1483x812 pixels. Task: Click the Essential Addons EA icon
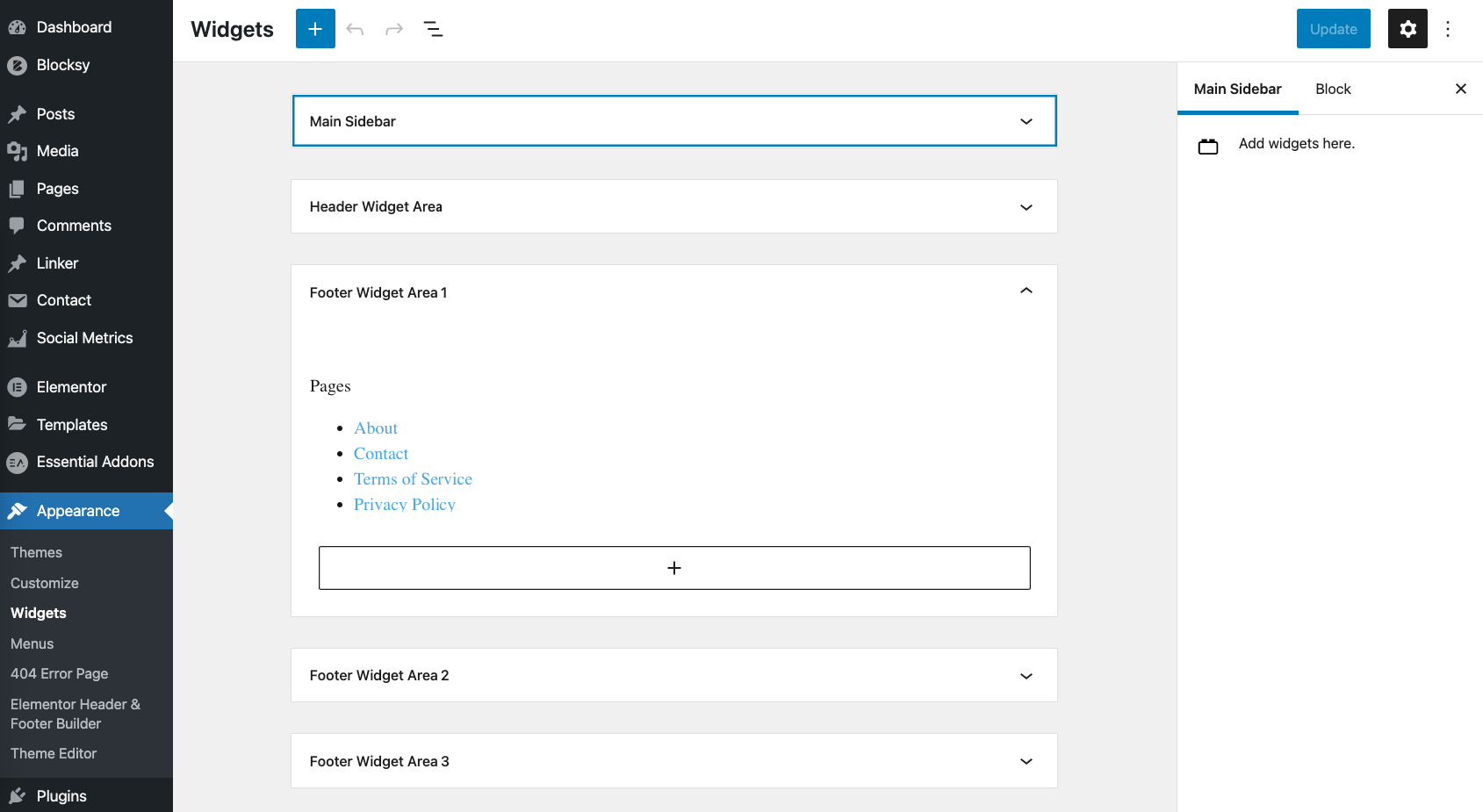click(x=17, y=462)
